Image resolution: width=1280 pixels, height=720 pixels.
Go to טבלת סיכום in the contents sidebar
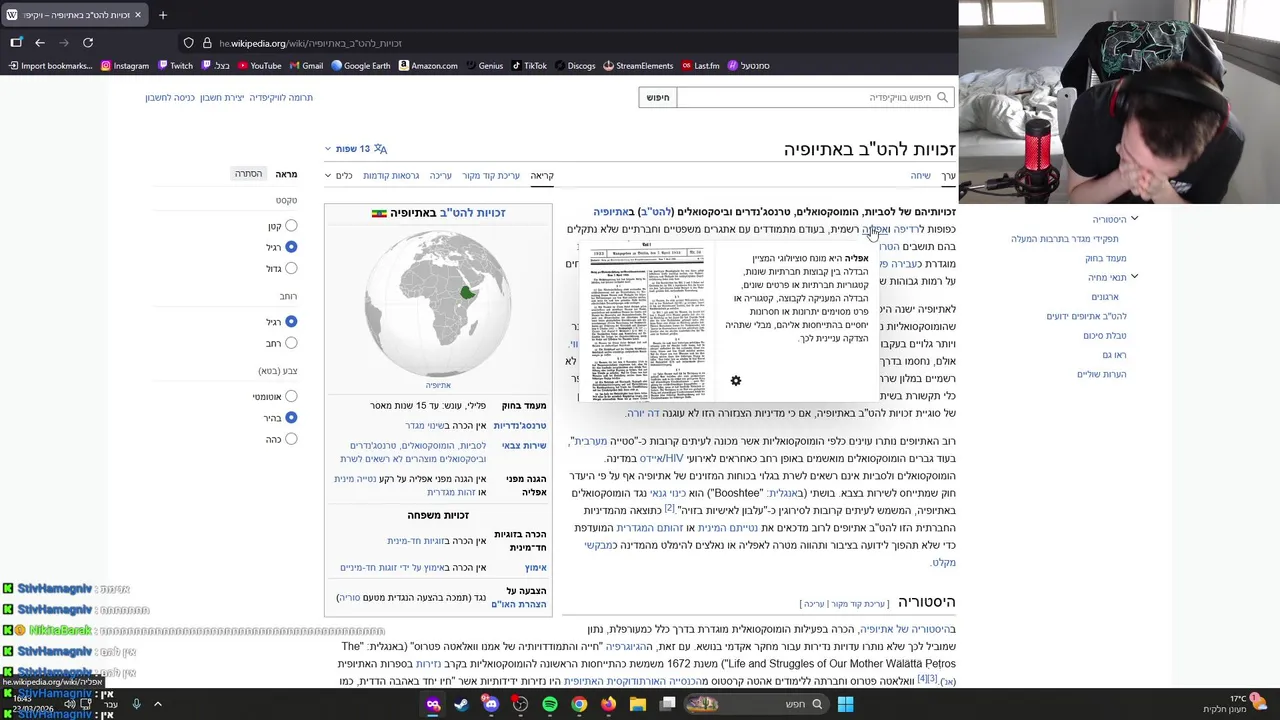pyautogui.click(x=1105, y=336)
